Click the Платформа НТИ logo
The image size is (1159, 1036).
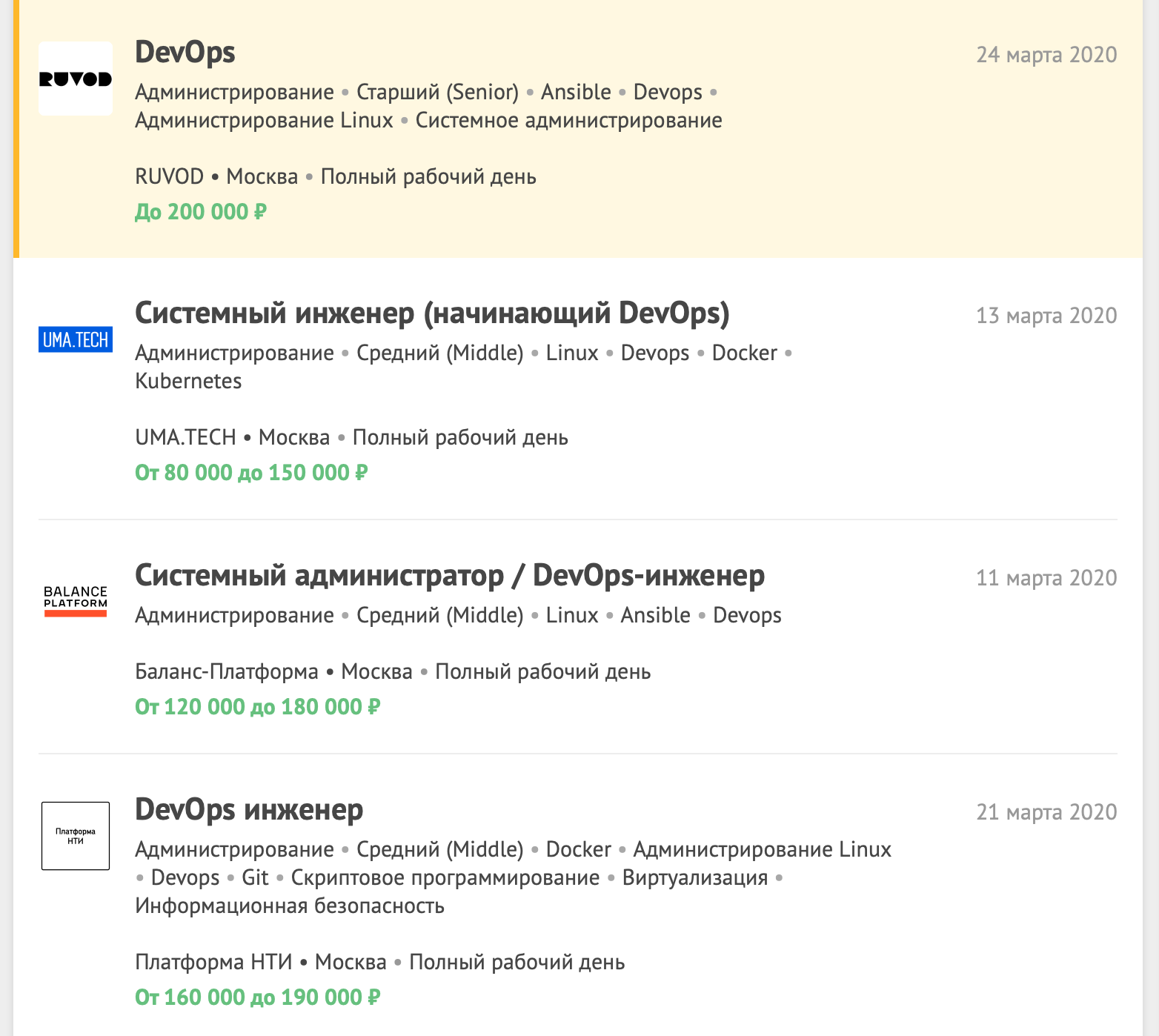(76, 836)
